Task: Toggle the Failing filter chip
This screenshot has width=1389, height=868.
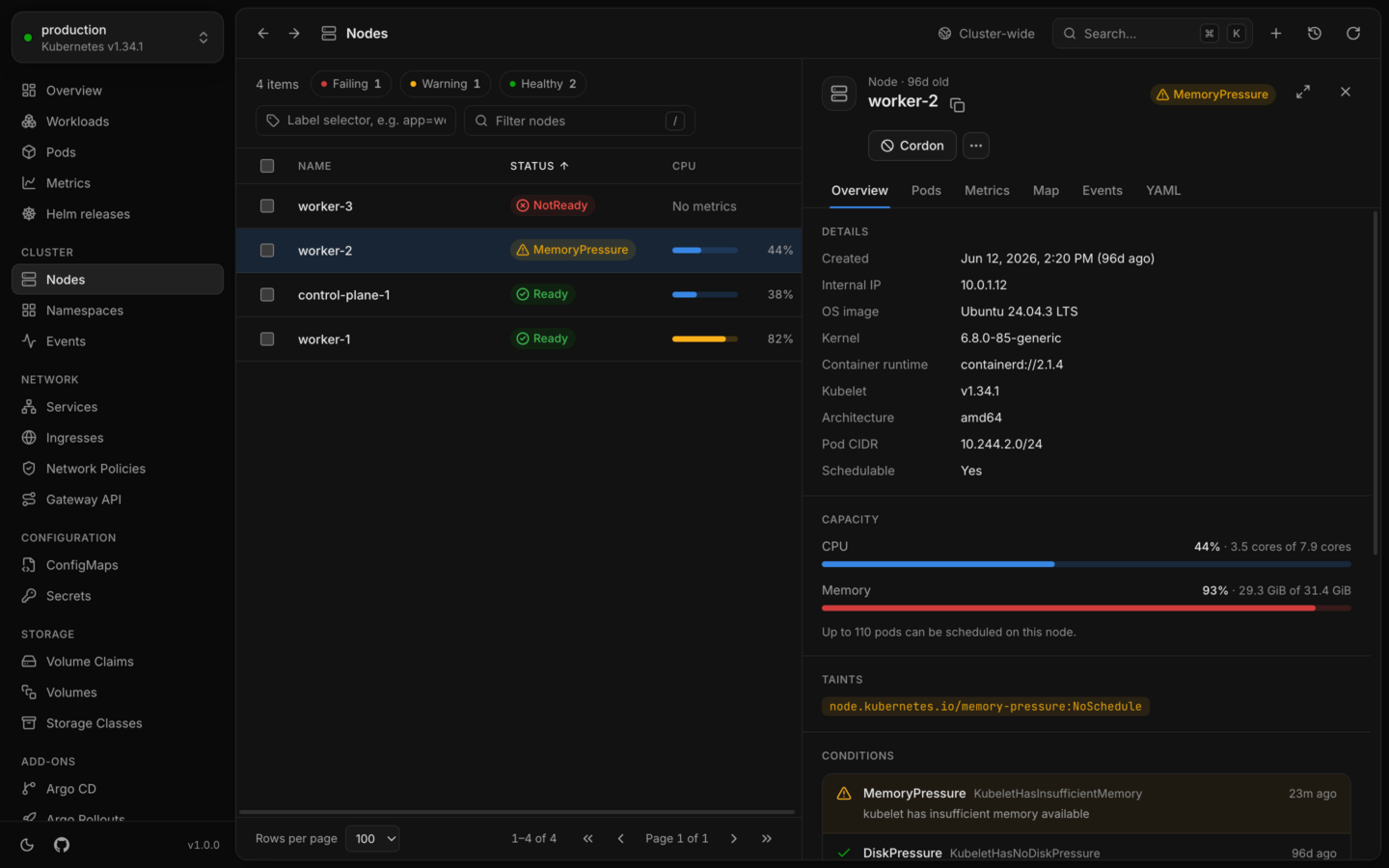Action: click(x=351, y=84)
